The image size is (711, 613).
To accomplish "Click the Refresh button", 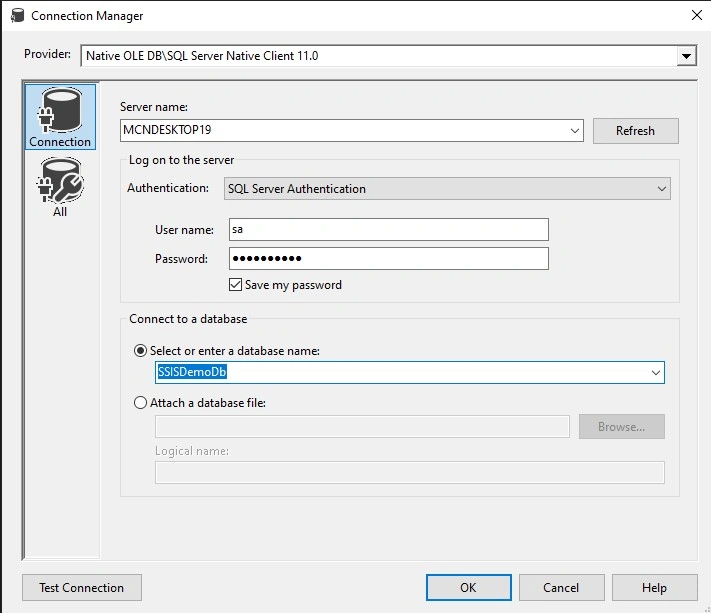I will tap(635, 131).
